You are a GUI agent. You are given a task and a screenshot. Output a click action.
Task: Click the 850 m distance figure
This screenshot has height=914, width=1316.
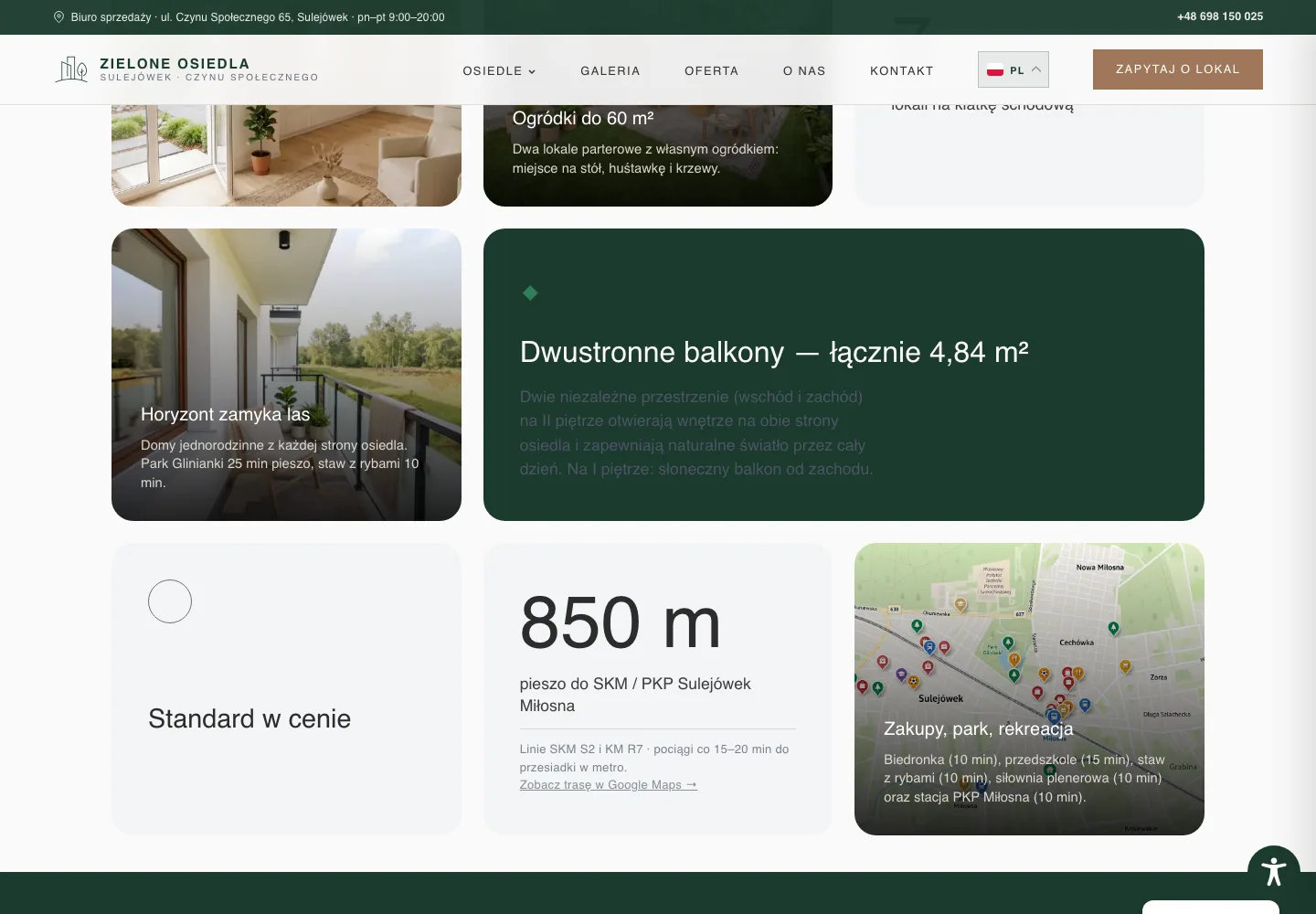(621, 622)
